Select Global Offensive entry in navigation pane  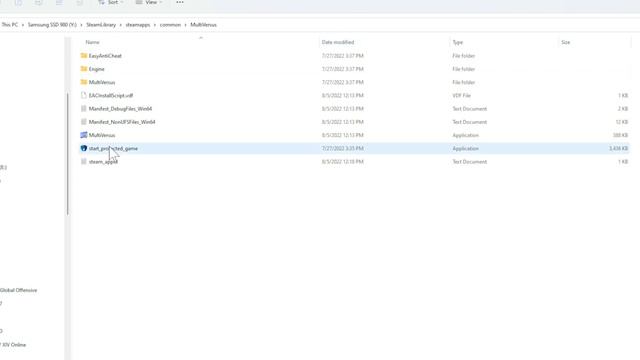coord(18,290)
